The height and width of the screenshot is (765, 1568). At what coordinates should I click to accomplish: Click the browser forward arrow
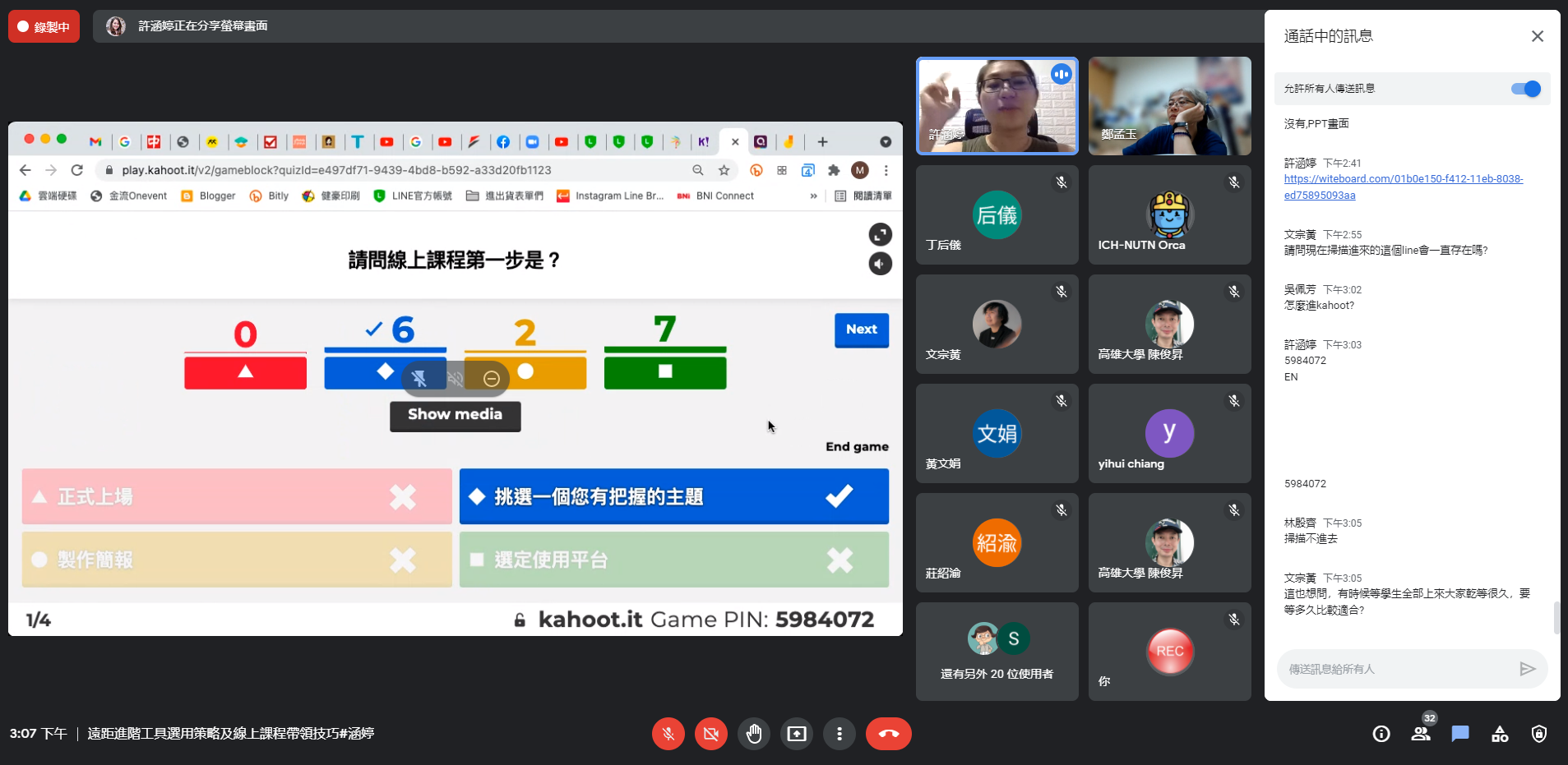tap(51, 170)
